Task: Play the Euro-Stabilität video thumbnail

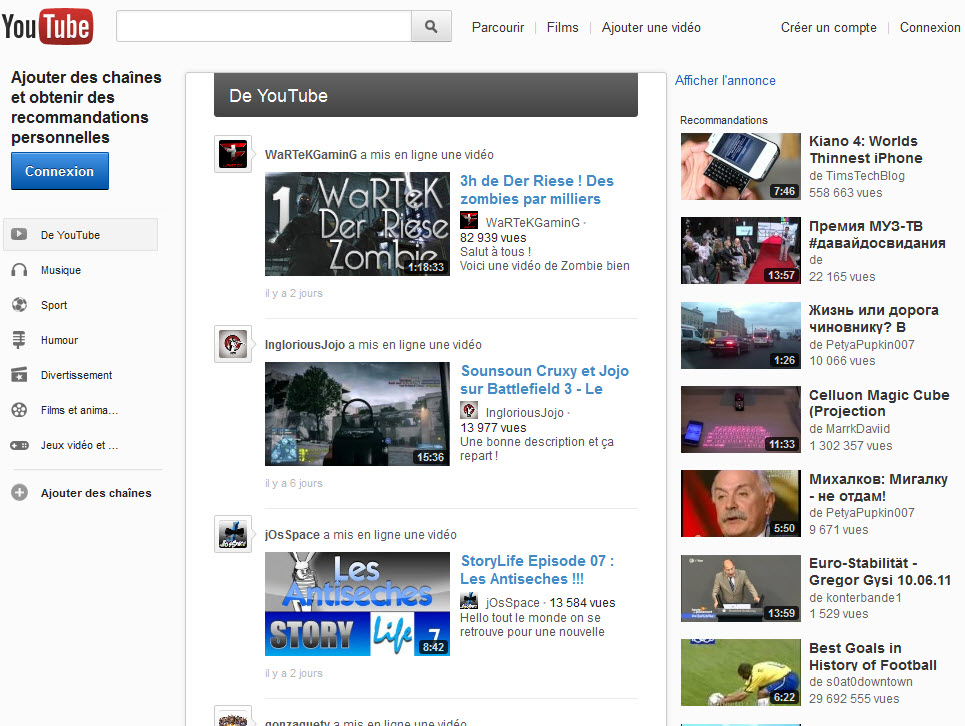Action: click(x=741, y=589)
